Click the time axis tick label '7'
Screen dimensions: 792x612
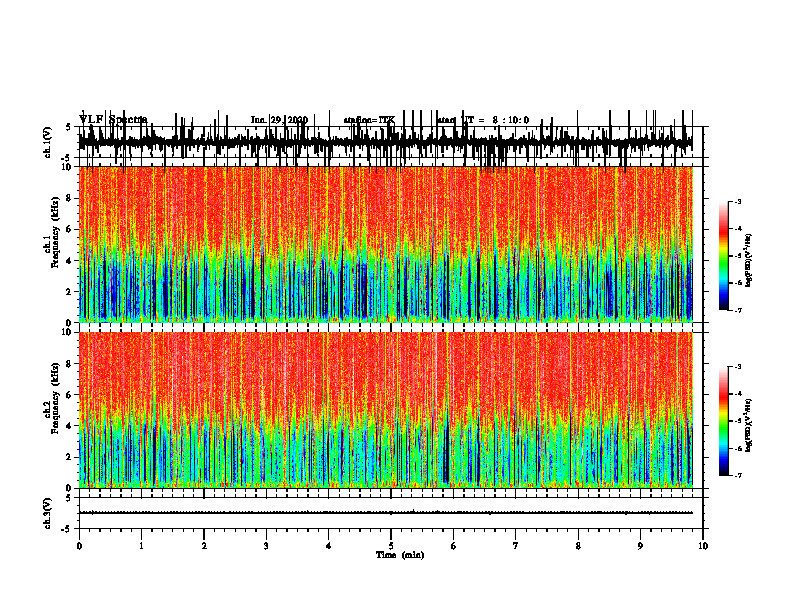[x=516, y=546]
